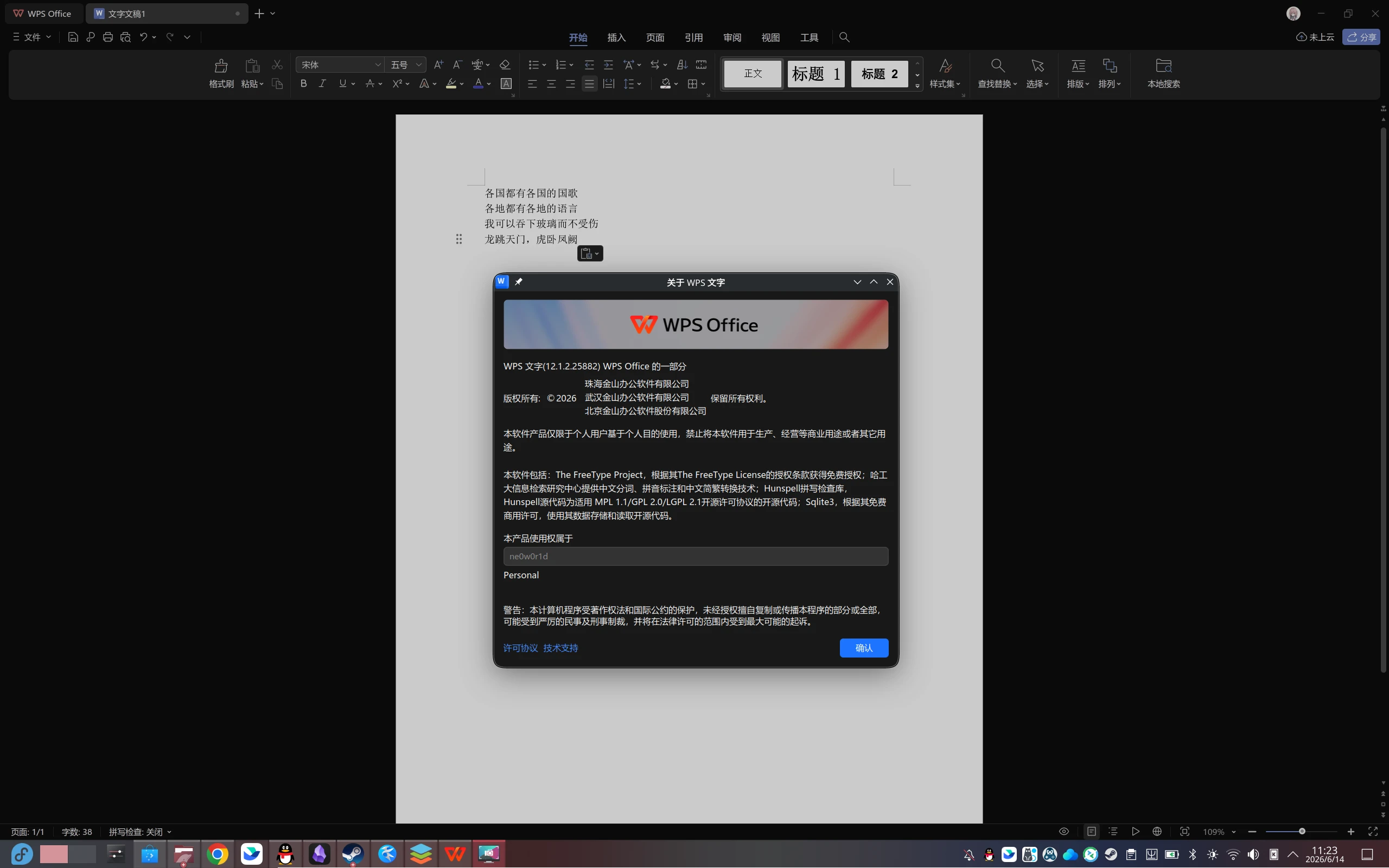1389x868 pixels.
Task: Expand the borders dropdown arrow
Action: (x=704, y=85)
